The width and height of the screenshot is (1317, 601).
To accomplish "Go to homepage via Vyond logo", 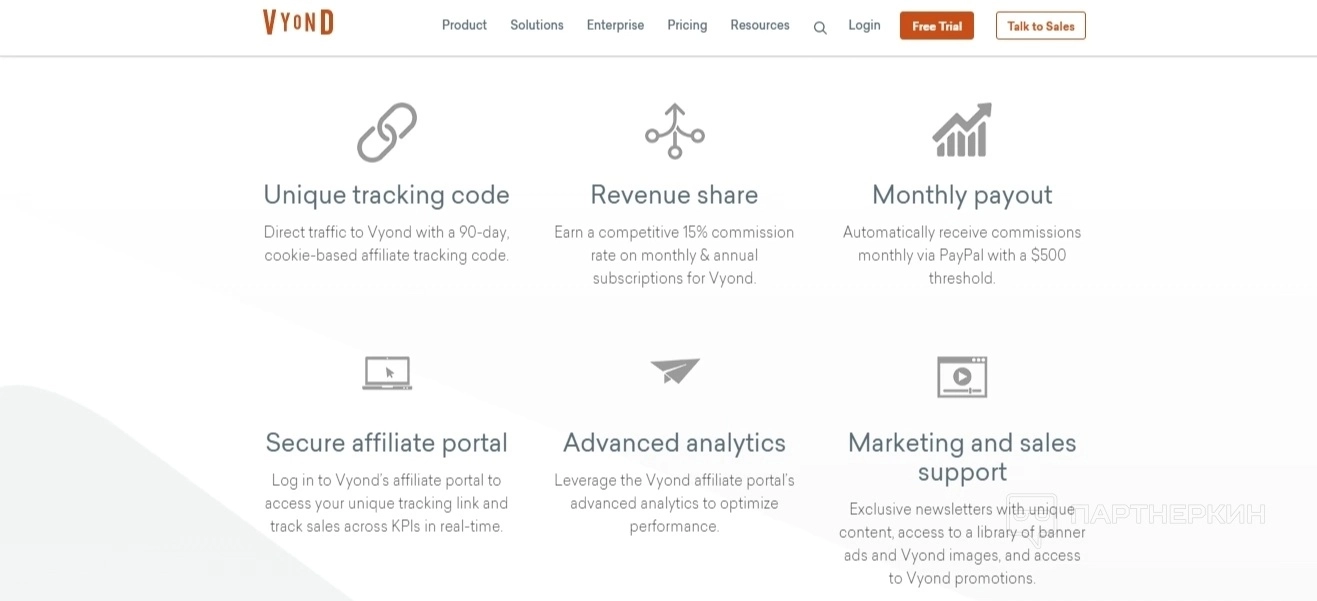I will (x=298, y=23).
